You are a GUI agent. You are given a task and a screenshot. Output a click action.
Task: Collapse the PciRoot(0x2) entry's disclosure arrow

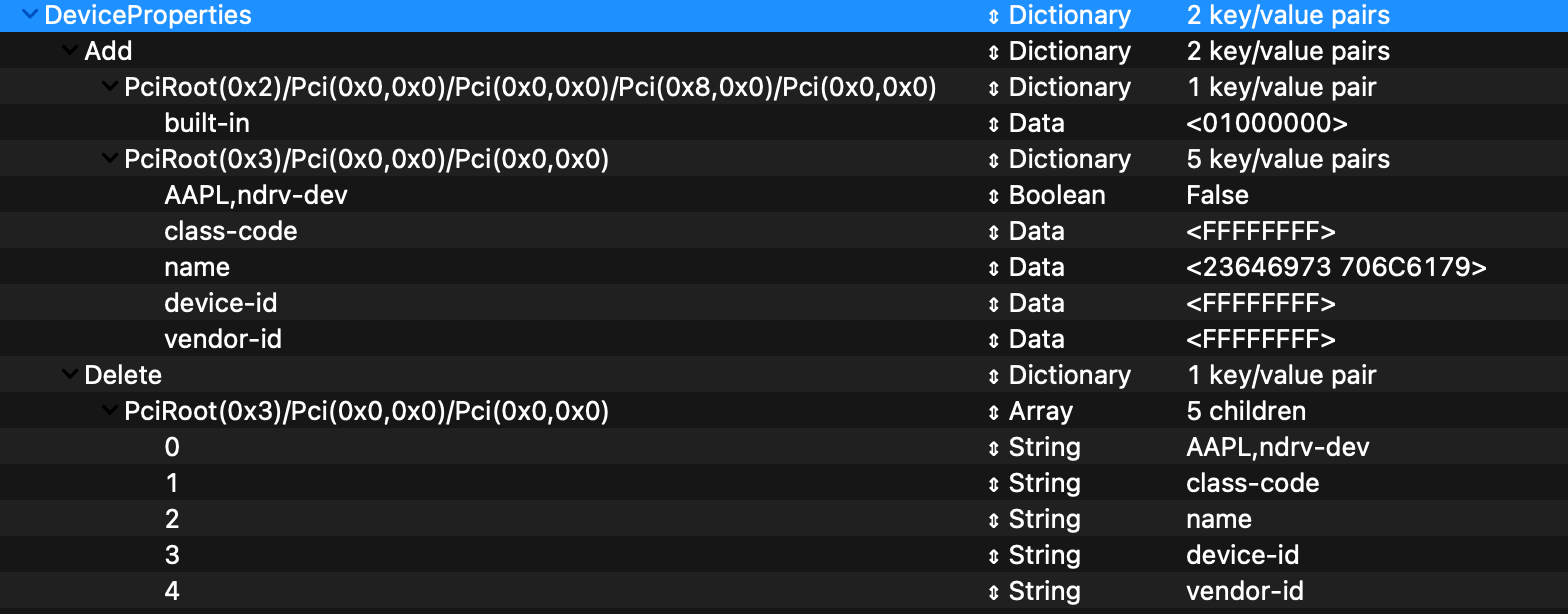click(x=109, y=88)
